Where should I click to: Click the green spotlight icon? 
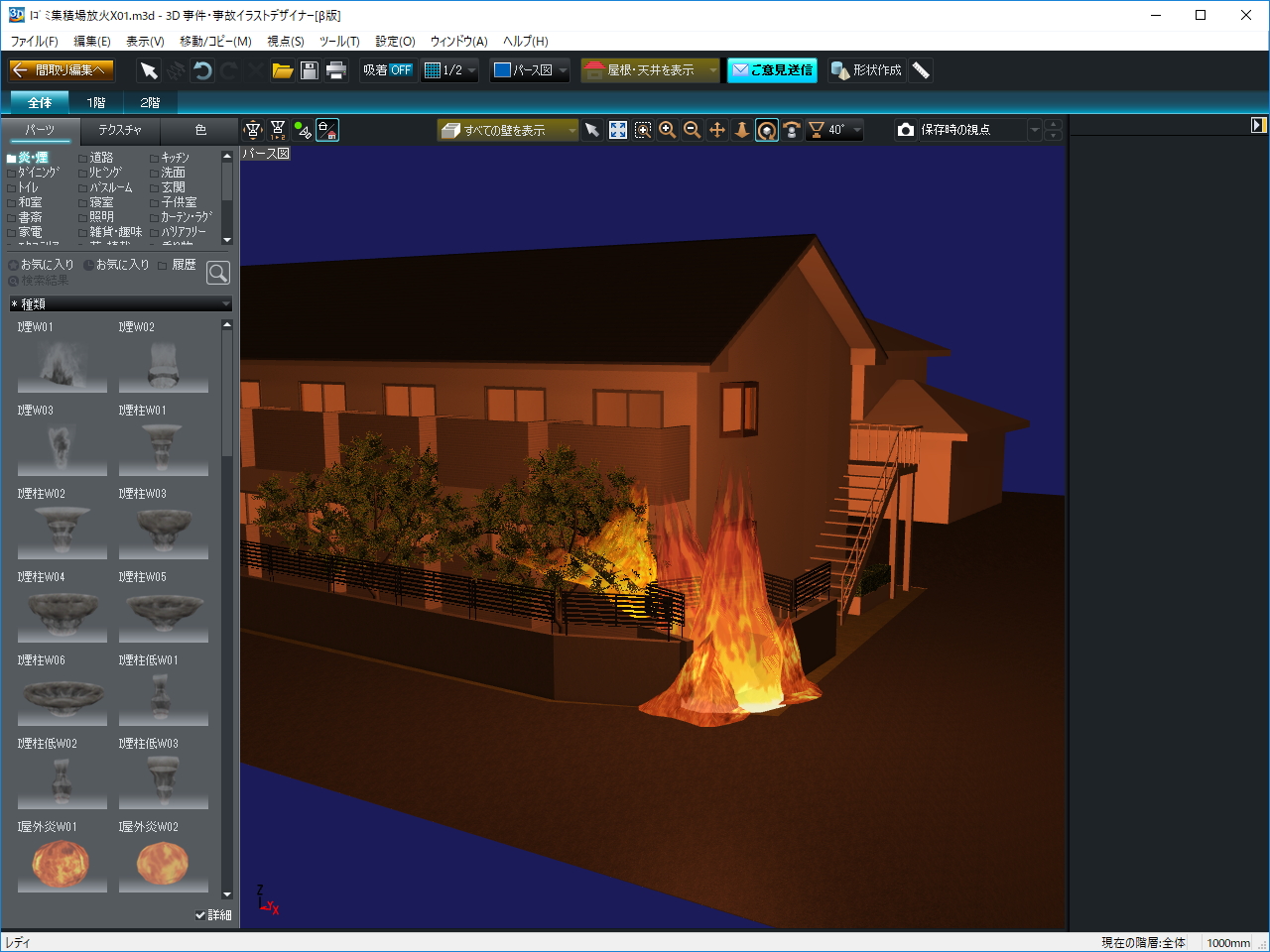[x=303, y=130]
